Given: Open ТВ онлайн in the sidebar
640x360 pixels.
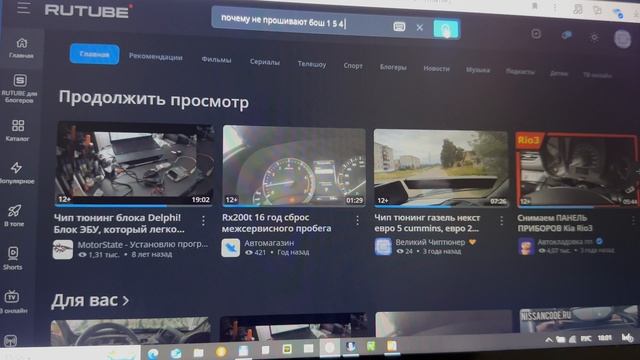Looking at the screenshot, I should click(x=12, y=302).
